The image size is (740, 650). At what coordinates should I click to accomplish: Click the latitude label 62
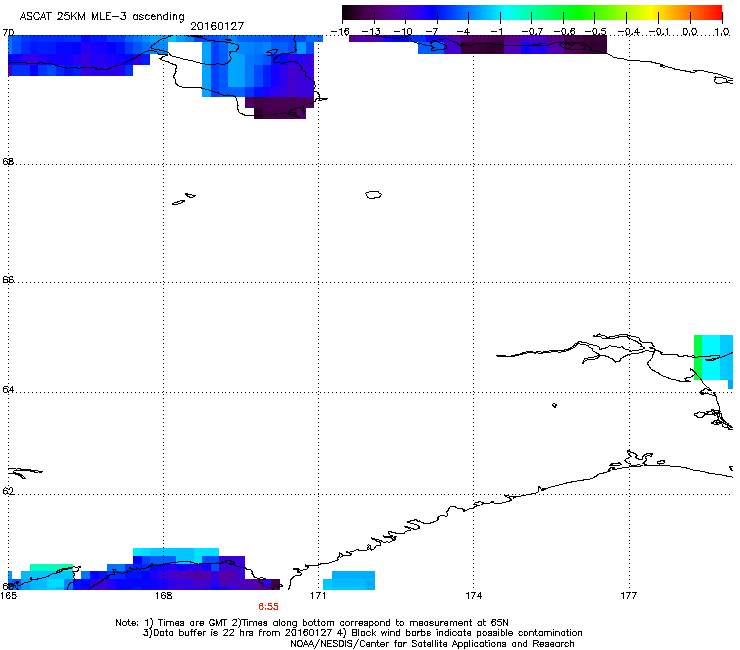(x=8, y=491)
